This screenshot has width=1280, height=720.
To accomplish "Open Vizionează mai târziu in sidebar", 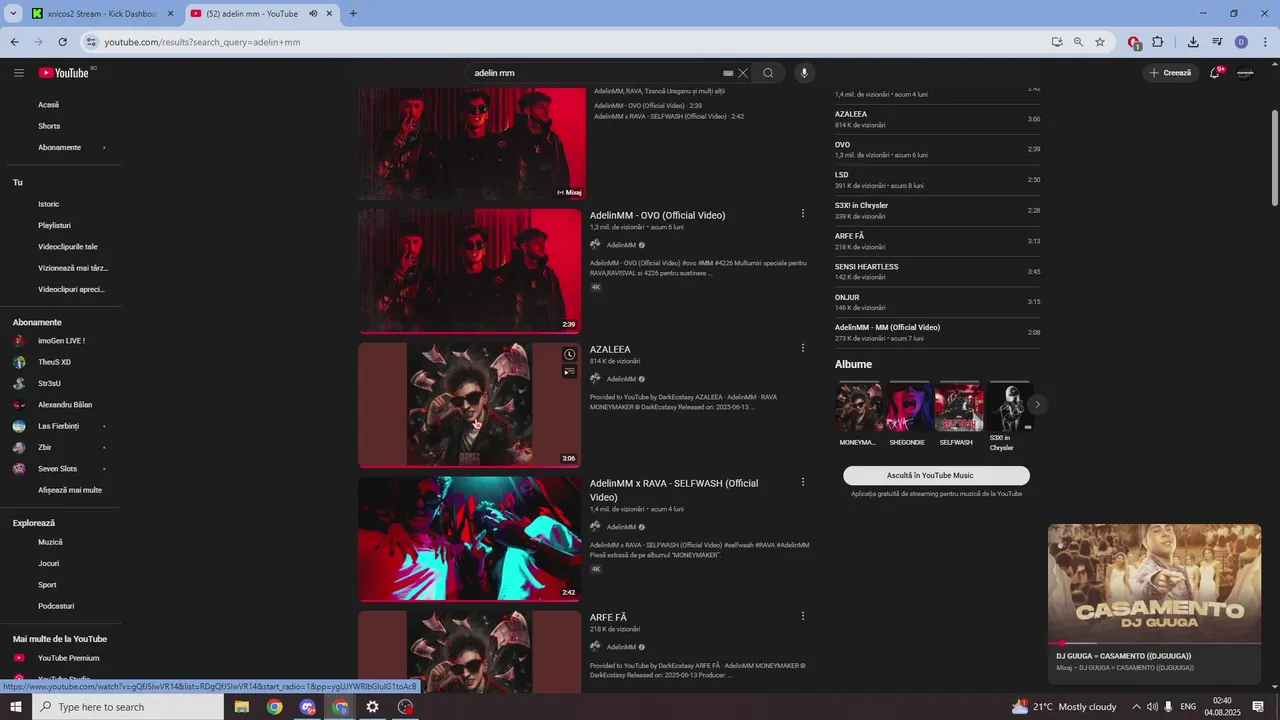I will pos(73,268).
